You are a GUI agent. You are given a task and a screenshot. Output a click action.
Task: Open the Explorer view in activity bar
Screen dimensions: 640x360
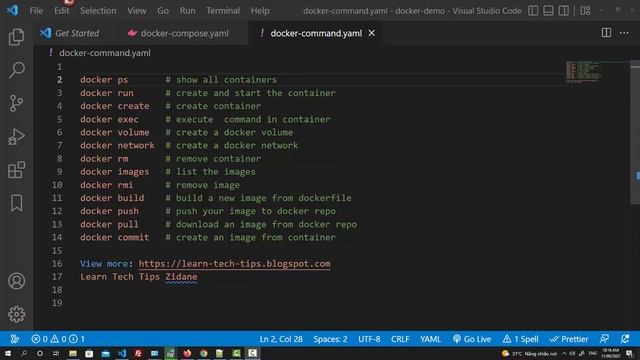tap(16, 37)
